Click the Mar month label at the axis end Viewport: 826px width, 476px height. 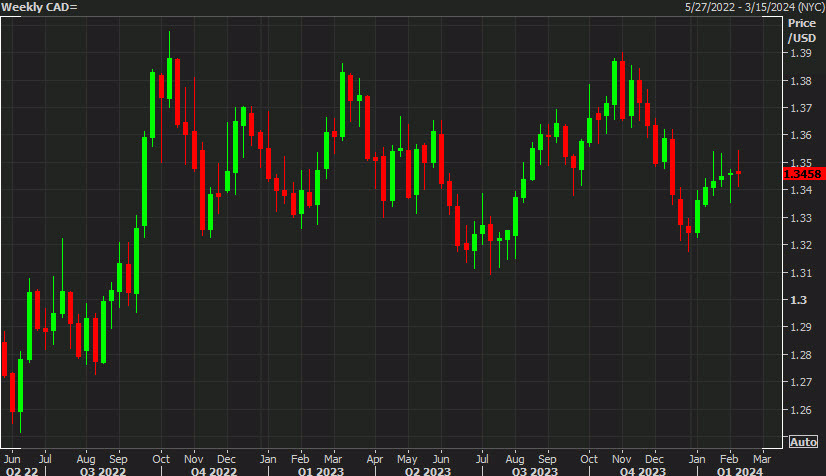pyautogui.click(x=762, y=459)
